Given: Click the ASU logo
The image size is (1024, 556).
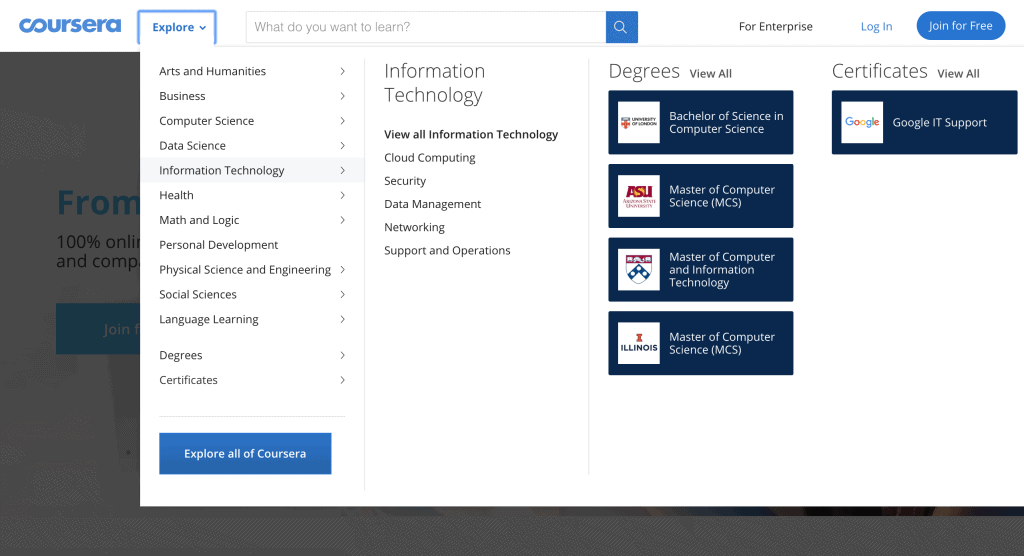Looking at the screenshot, I should point(639,196).
